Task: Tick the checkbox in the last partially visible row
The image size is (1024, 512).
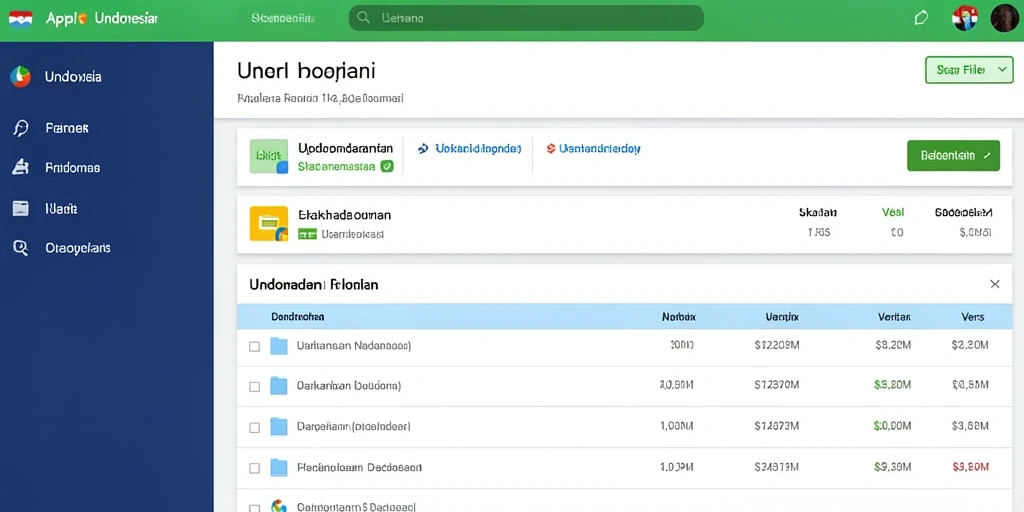Action: [x=255, y=507]
